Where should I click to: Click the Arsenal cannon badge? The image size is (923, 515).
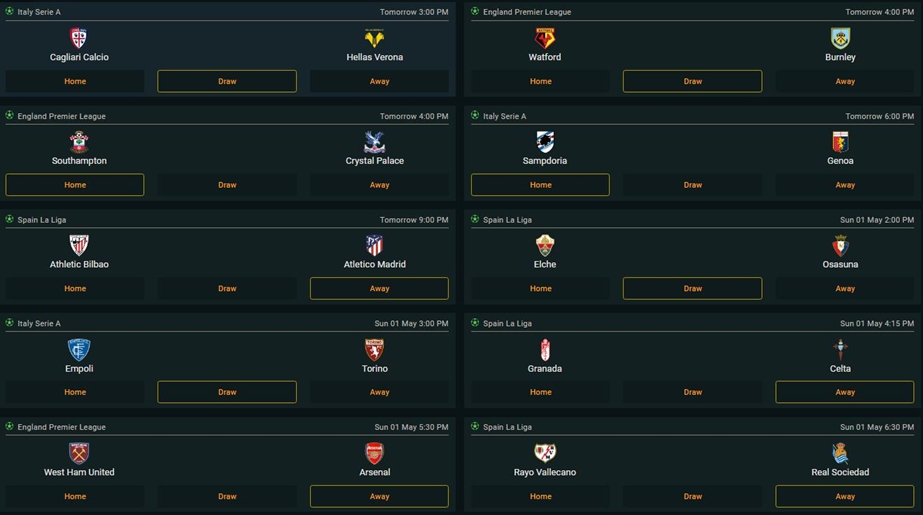[x=374, y=453]
